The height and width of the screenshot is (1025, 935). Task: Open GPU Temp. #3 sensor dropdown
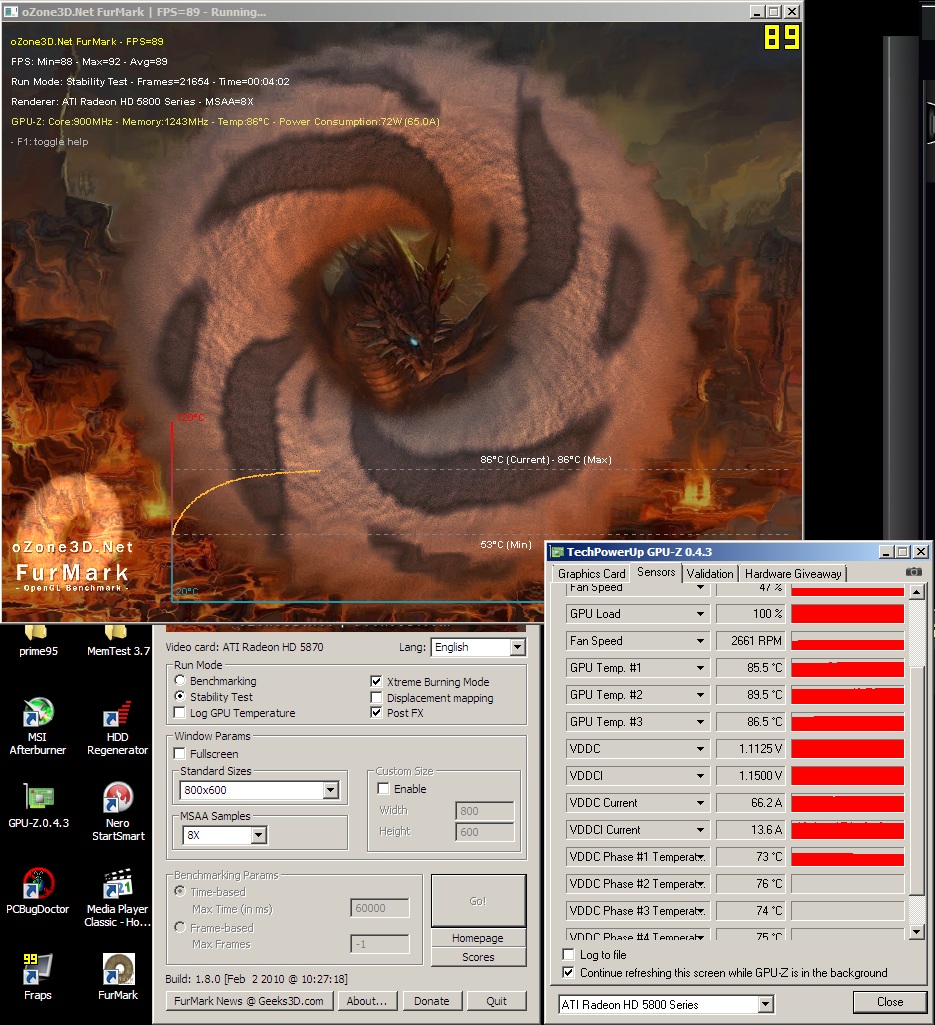pos(700,722)
